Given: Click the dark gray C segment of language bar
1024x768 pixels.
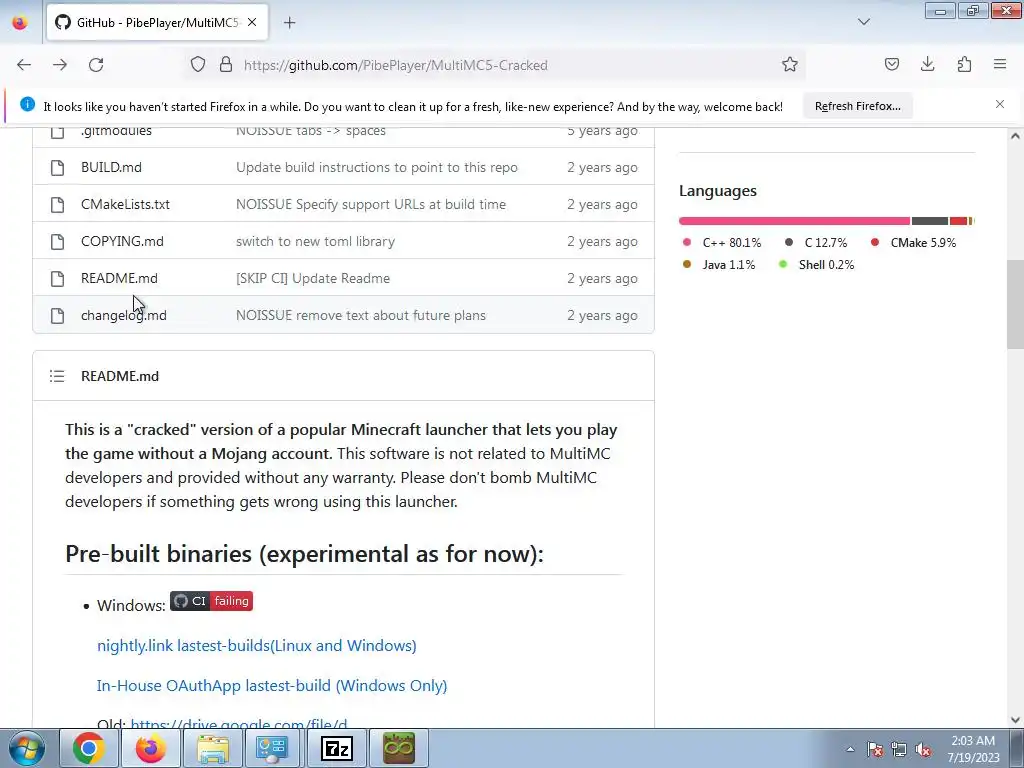Looking at the screenshot, I should pos(930,221).
